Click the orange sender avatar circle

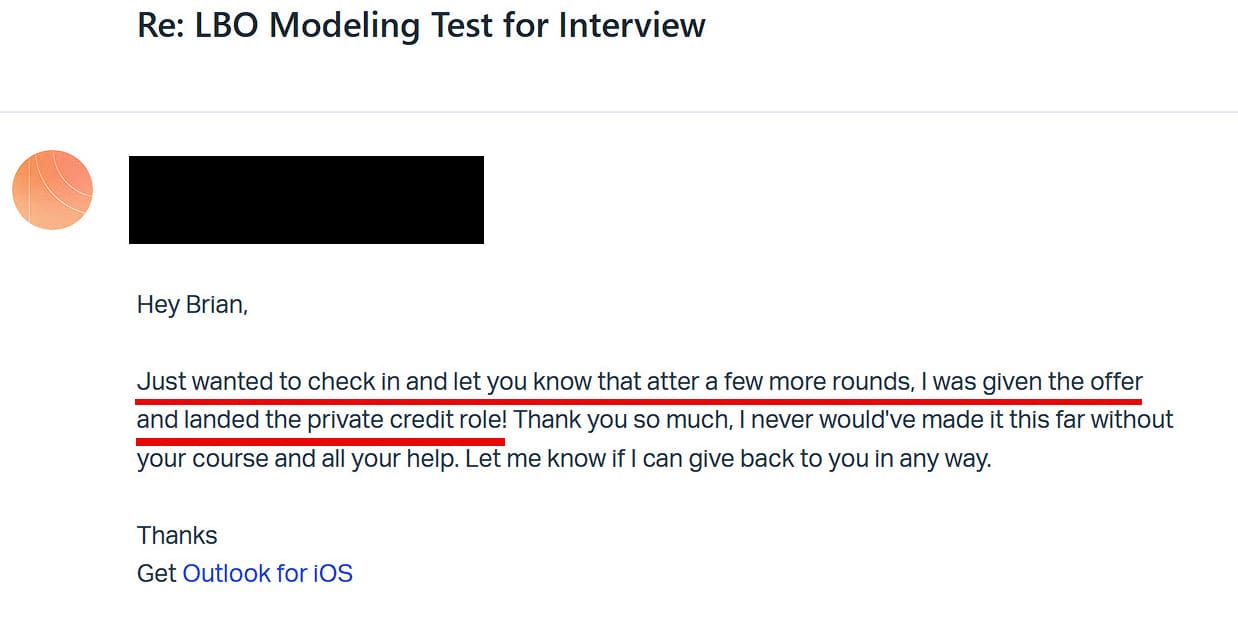[52, 190]
